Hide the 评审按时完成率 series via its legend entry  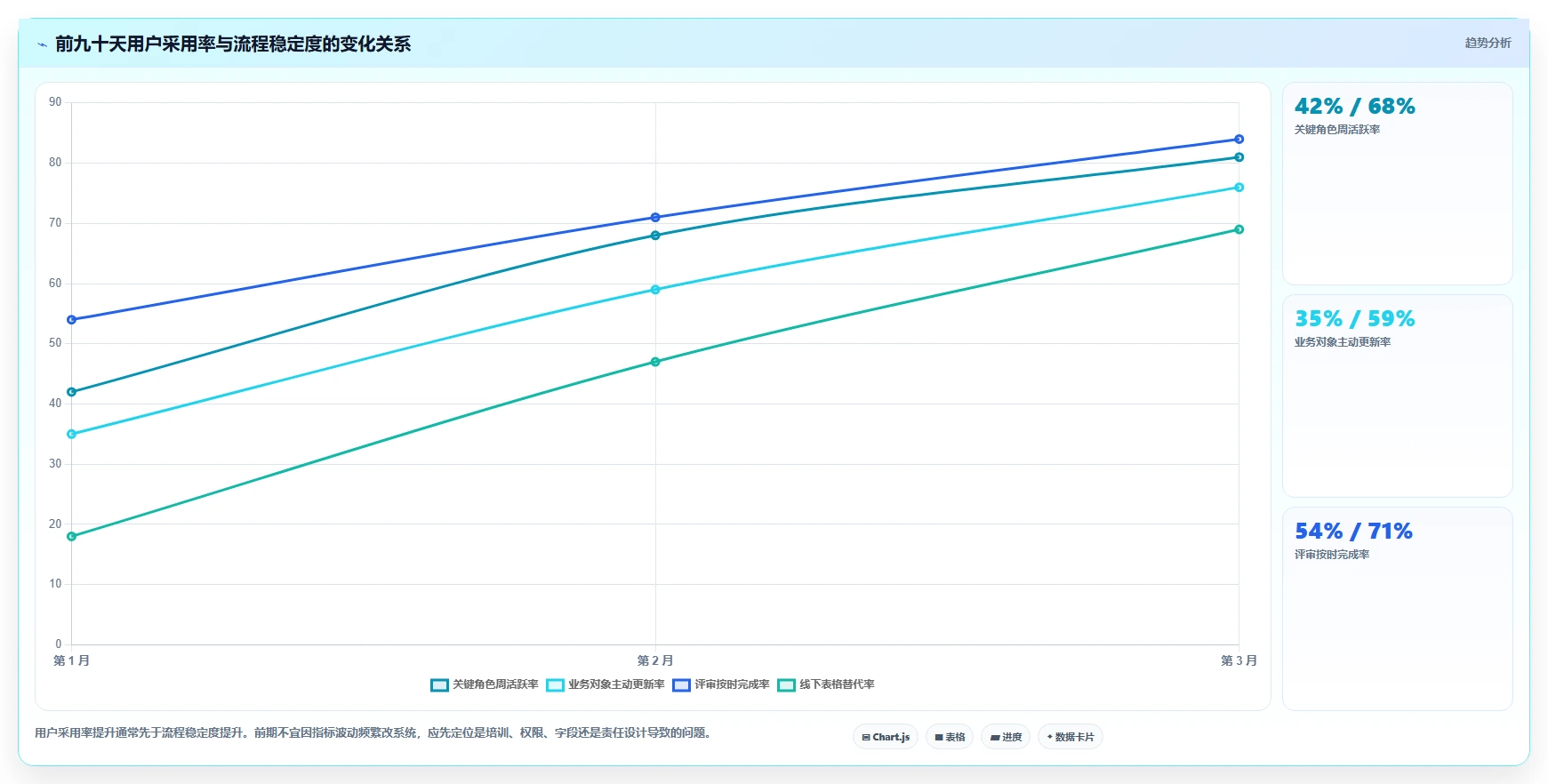click(721, 684)
